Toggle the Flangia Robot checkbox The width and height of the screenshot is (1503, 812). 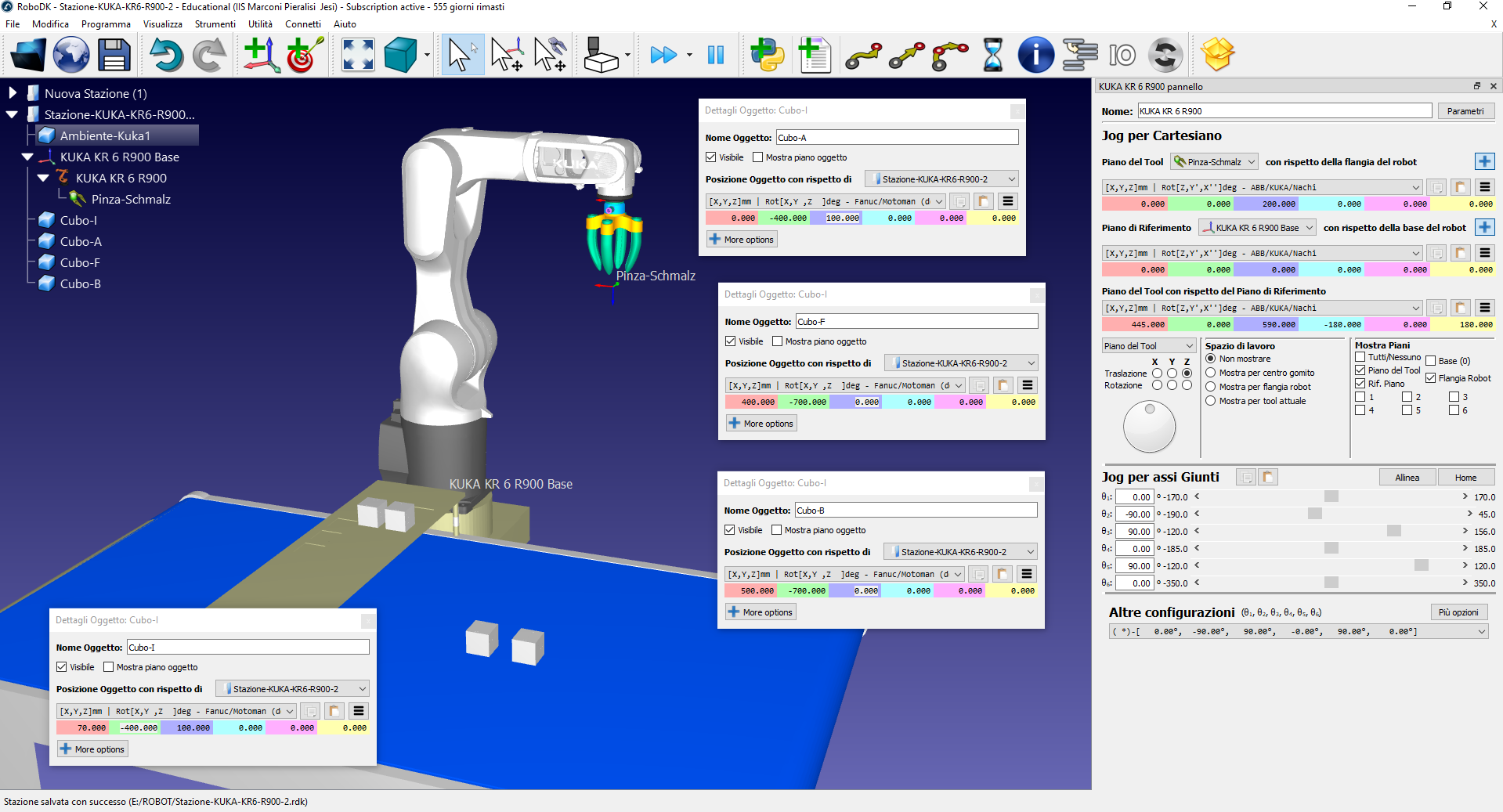coord(1430,378)
